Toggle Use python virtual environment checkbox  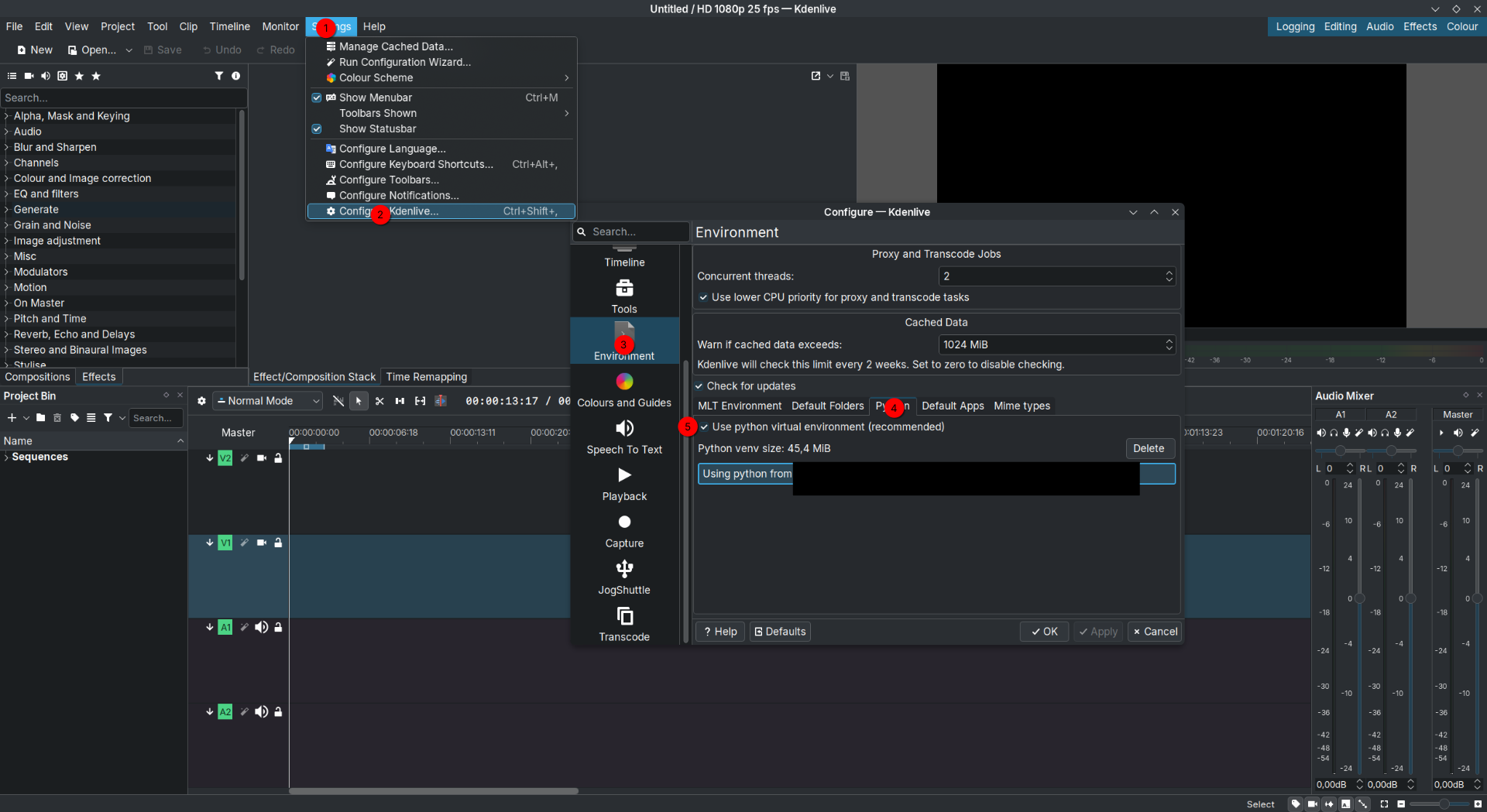point(704,427)
